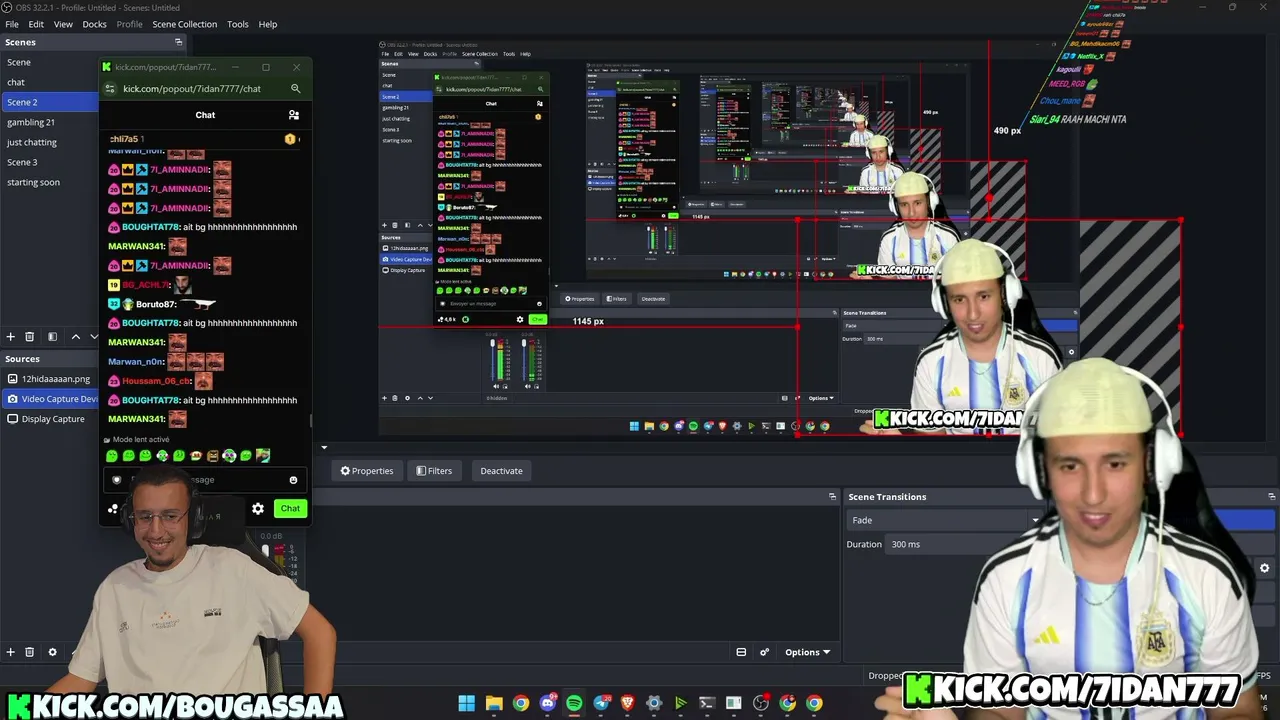Click the Deactivate button
1280x720 pixels.
(501, 471)
